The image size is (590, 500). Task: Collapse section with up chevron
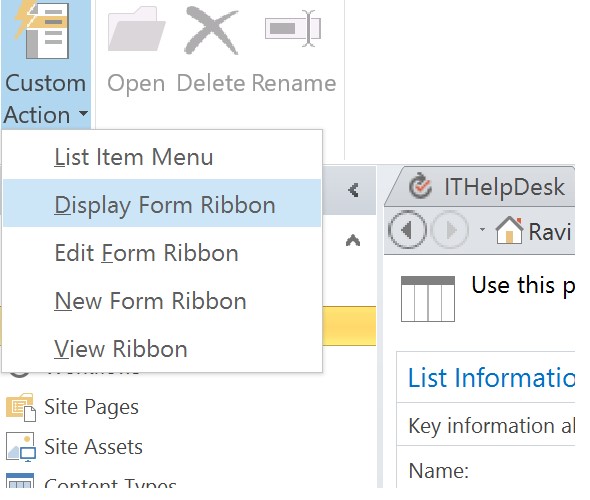click(353, 240)
